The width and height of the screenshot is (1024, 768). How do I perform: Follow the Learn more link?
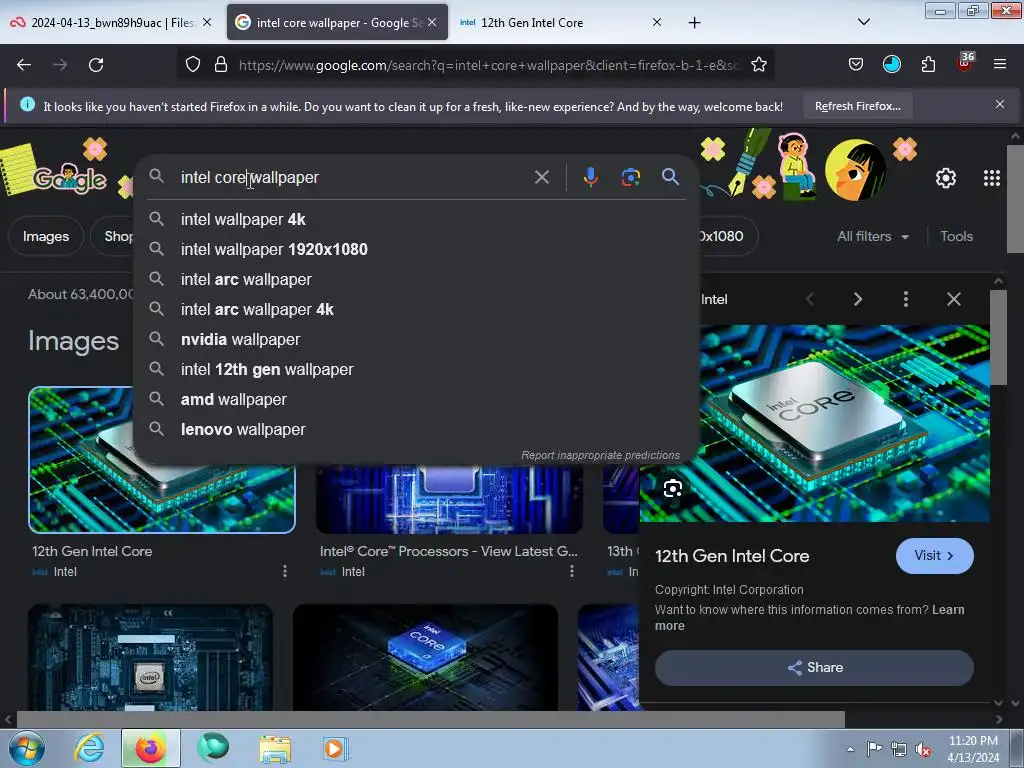pyautogui.click(x=809, y=617)
